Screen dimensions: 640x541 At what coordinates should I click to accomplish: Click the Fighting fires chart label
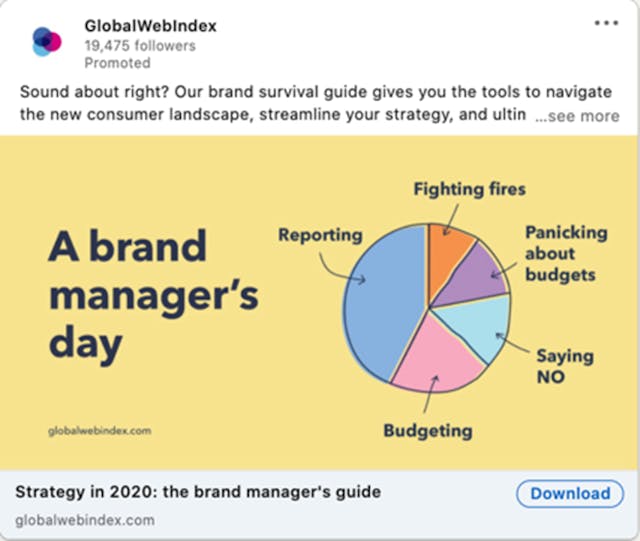coord(469,189)
